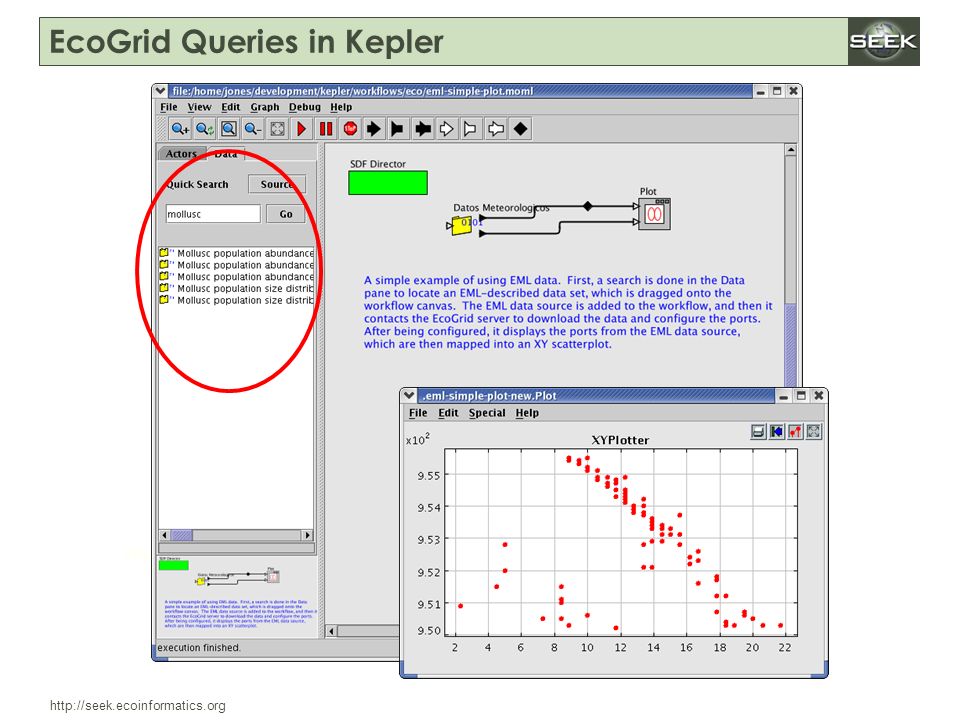Image resolution: width=960 pixels, height=720 pixels.
Task: Click the canvas vertical scrollbar up arrow
Action: click(791, 150)
